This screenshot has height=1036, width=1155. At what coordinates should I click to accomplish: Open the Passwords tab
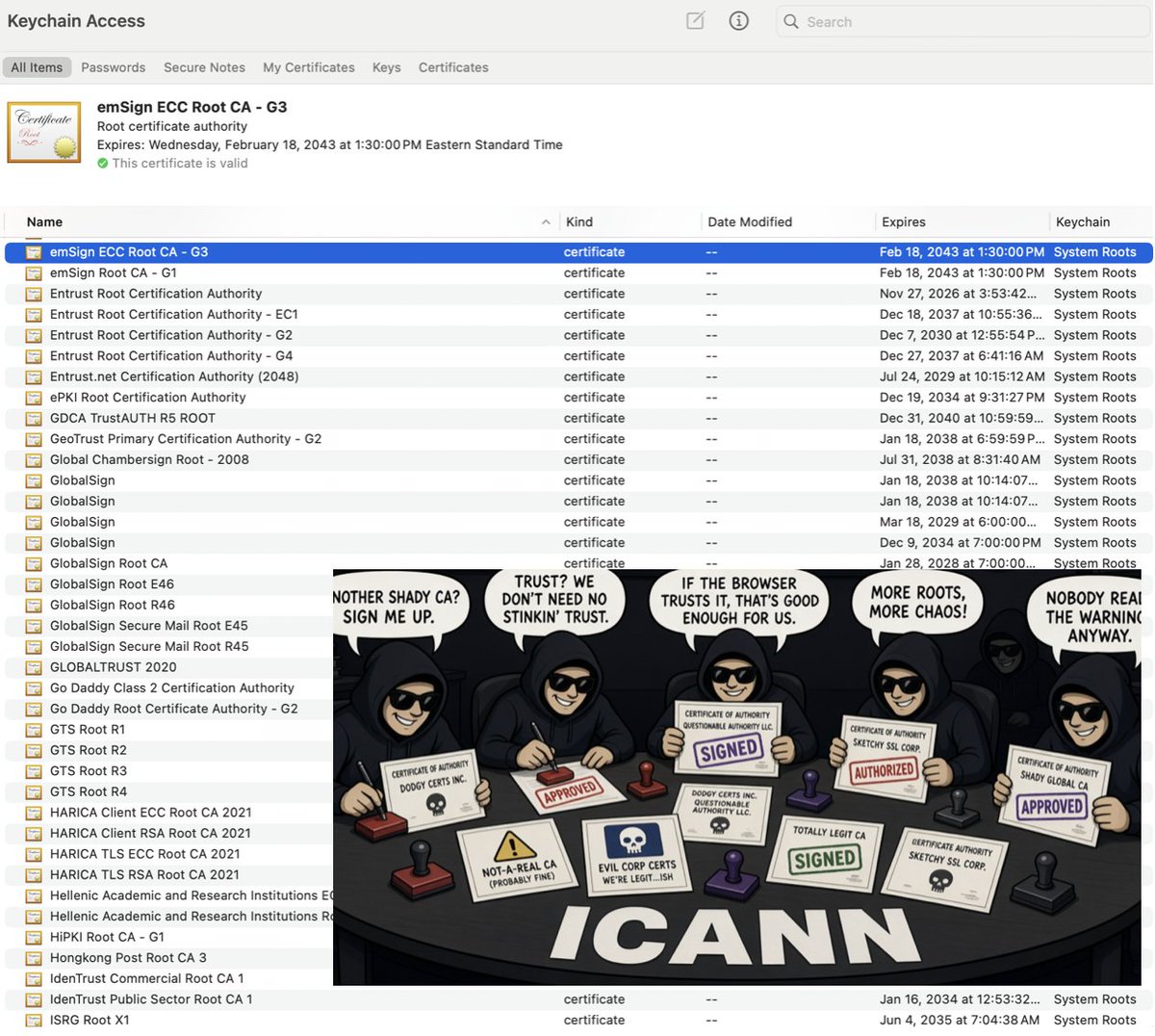(x=114, y=67)
